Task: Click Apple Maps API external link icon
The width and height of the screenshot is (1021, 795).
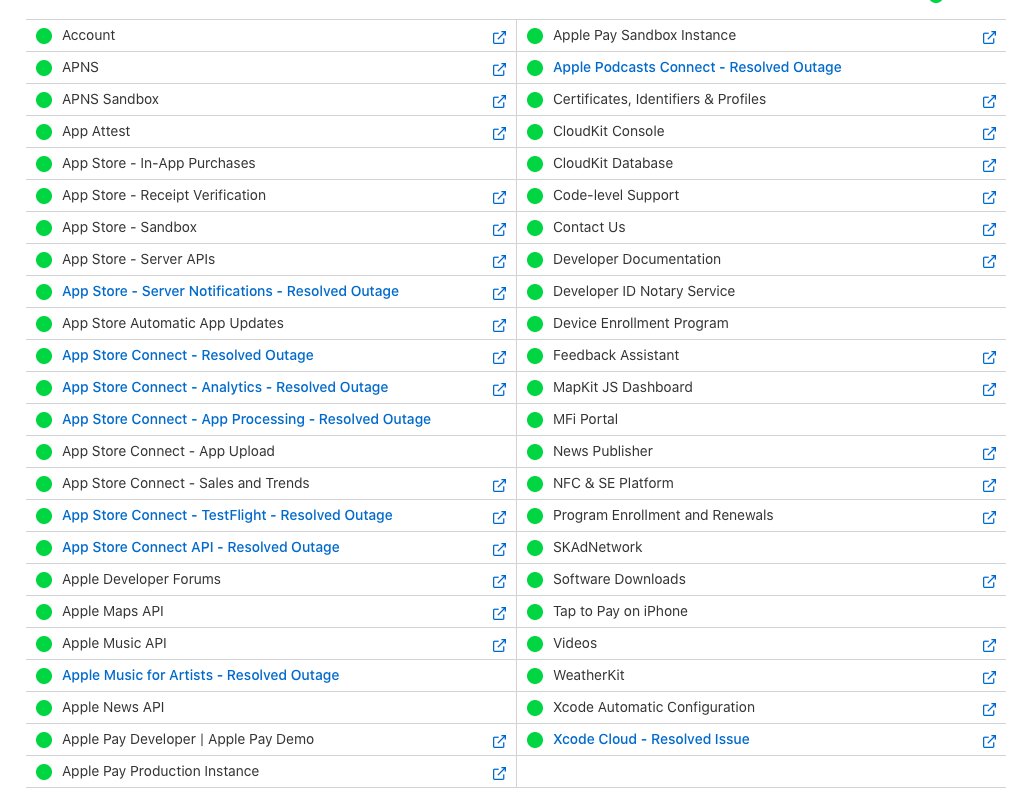Action: tap(499, 613)
